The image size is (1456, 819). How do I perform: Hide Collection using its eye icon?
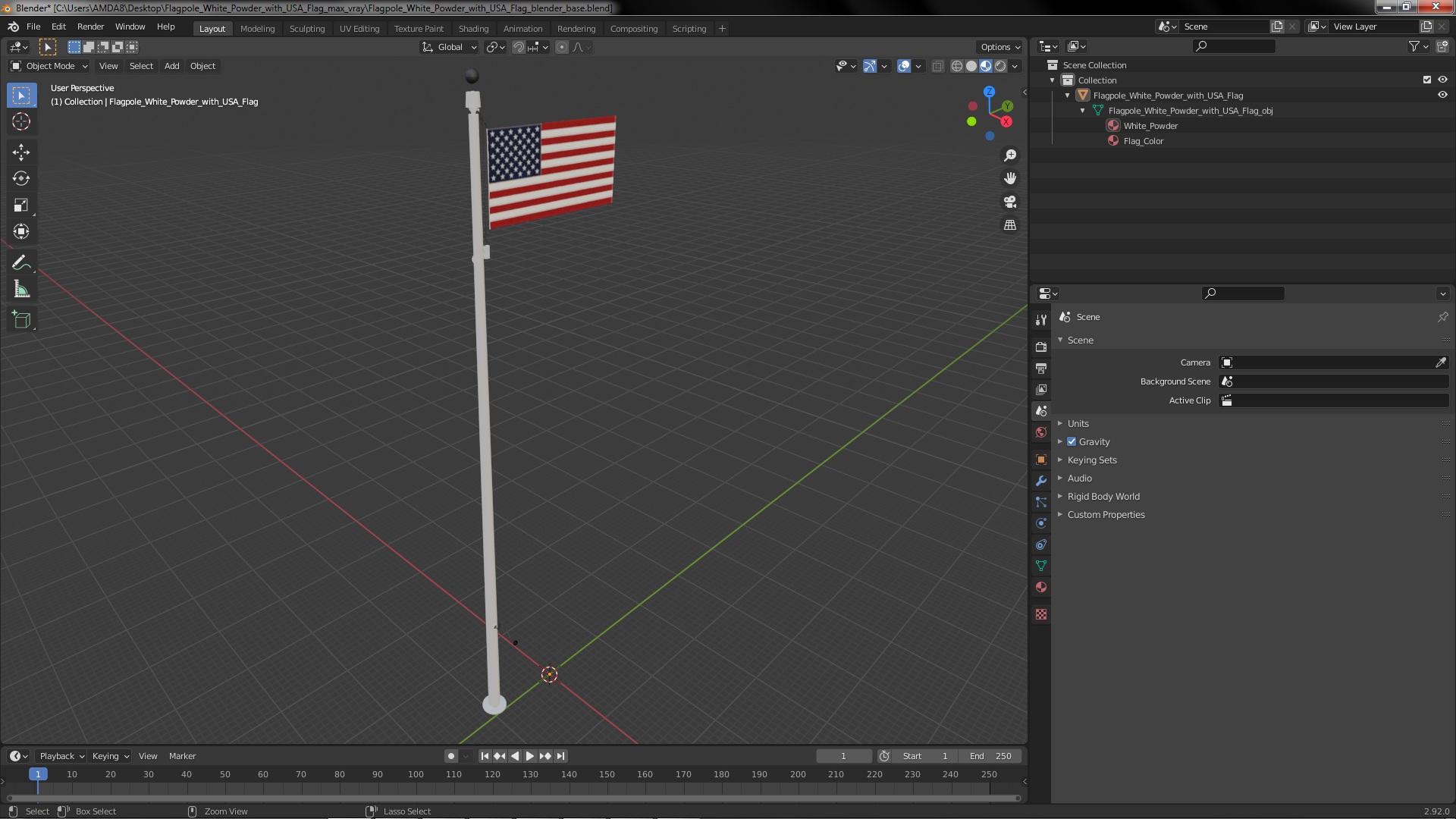1442,80
